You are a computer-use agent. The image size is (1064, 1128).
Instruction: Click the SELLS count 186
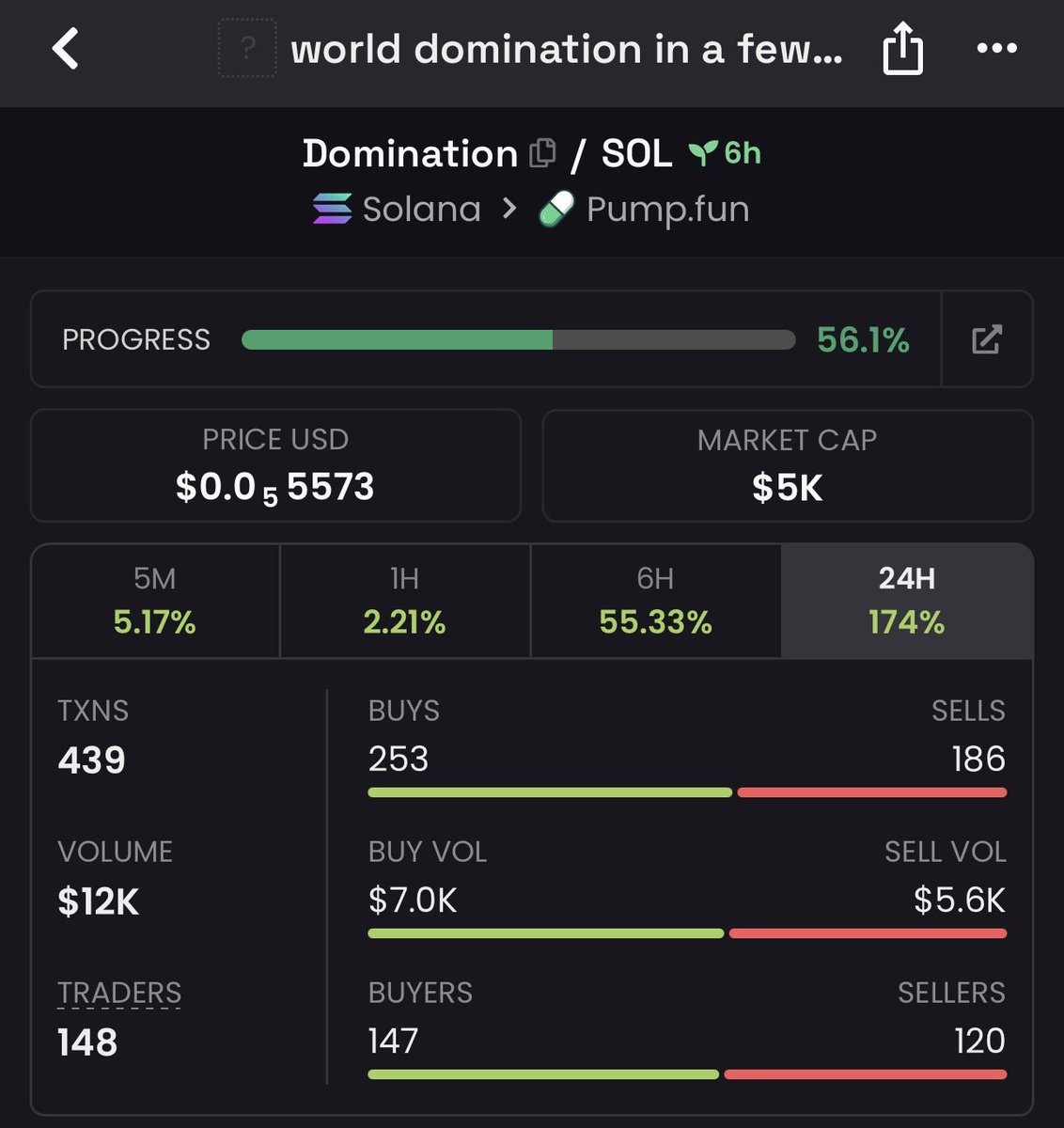pos(978,759)
